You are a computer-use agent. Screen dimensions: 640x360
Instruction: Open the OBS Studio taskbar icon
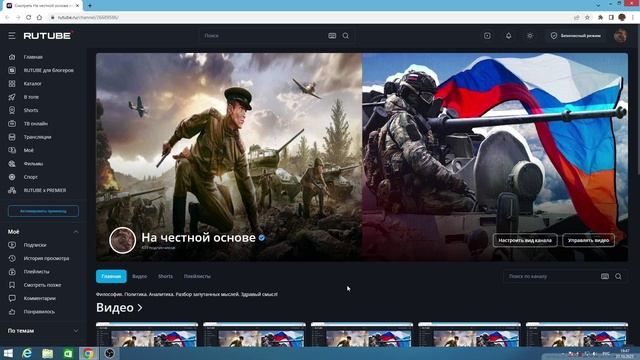coord(109,353)
